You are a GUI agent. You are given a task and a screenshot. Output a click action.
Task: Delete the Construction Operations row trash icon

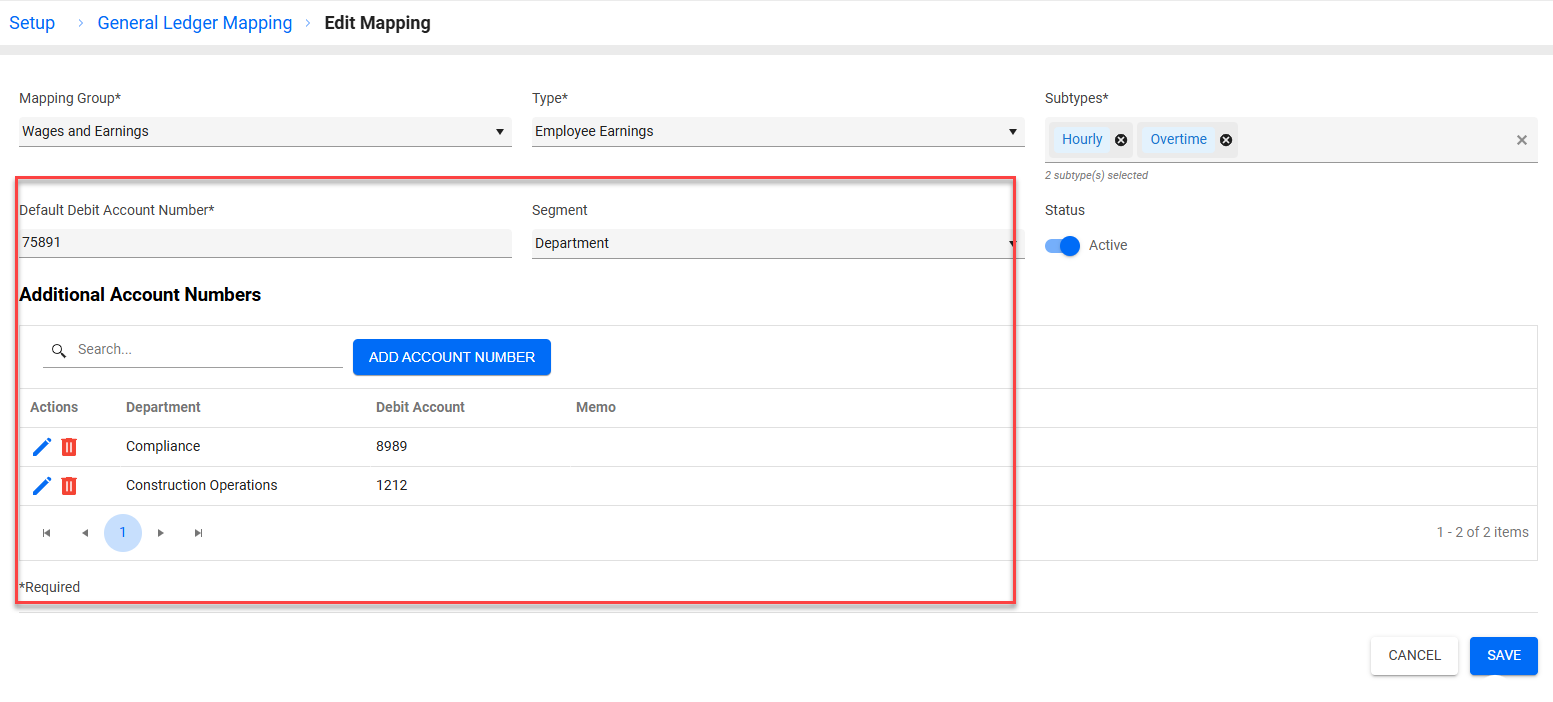tap(69, 486)
